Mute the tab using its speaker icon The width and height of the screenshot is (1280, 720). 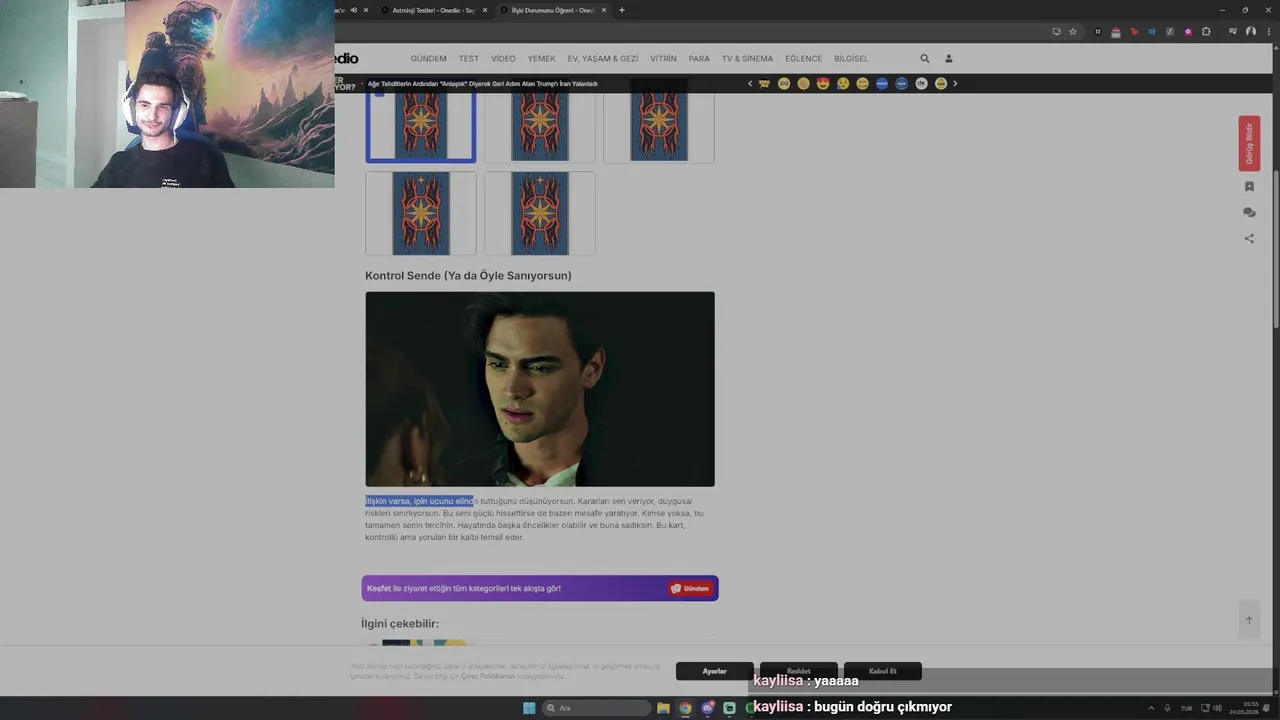(353, 10)
